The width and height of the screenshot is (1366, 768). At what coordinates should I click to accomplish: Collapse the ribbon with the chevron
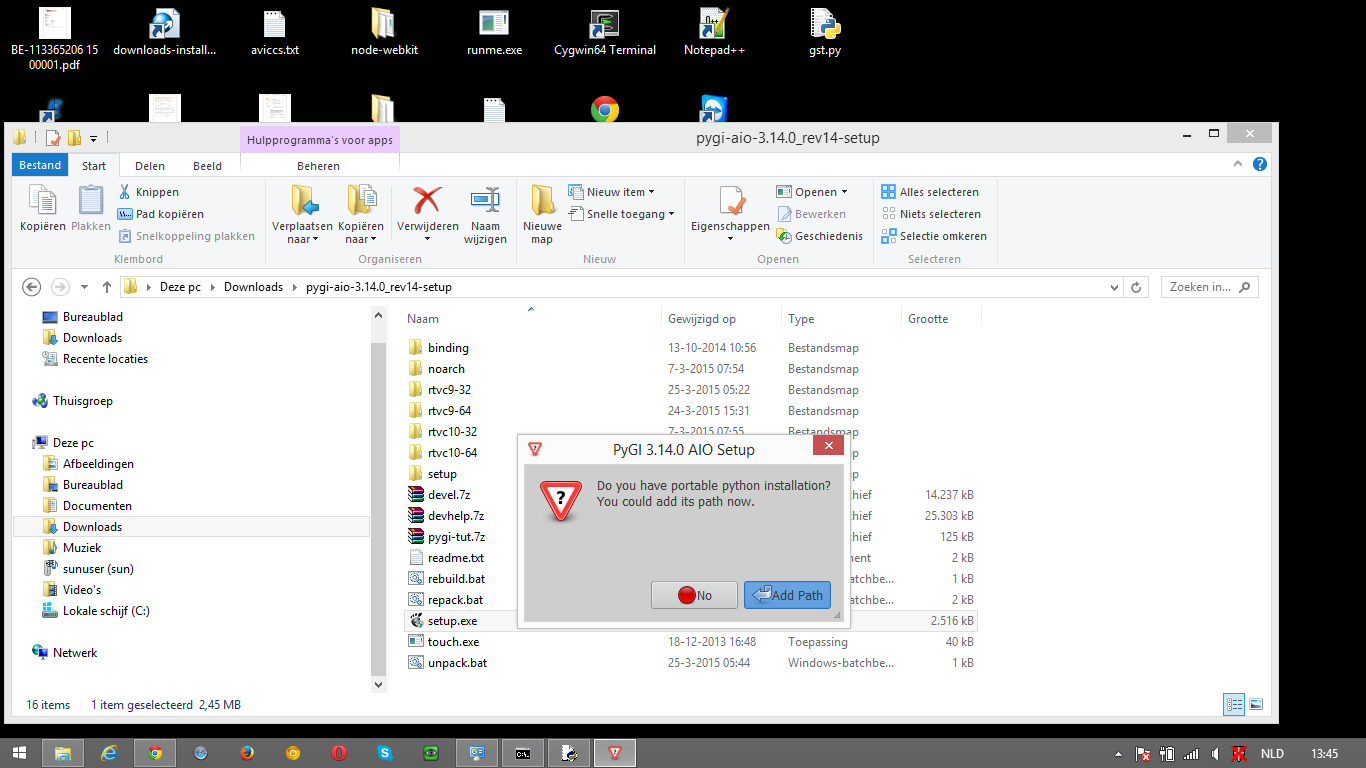[x=1241, y=165]
